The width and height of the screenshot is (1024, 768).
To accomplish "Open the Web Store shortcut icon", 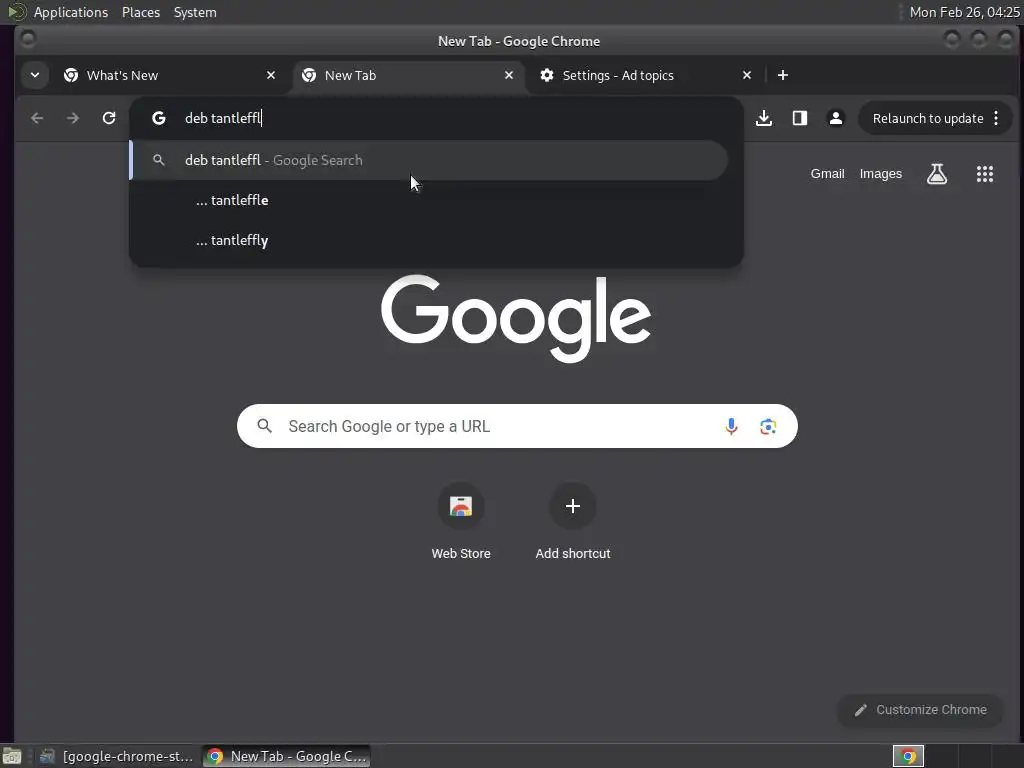I will [461, 506].
